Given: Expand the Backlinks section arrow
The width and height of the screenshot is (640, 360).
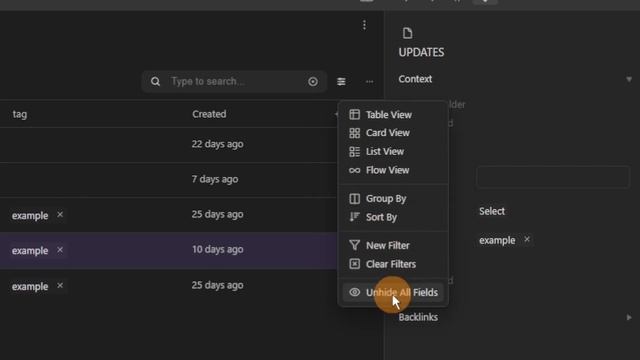Looking at the screenshot, I should pos(629,317).
